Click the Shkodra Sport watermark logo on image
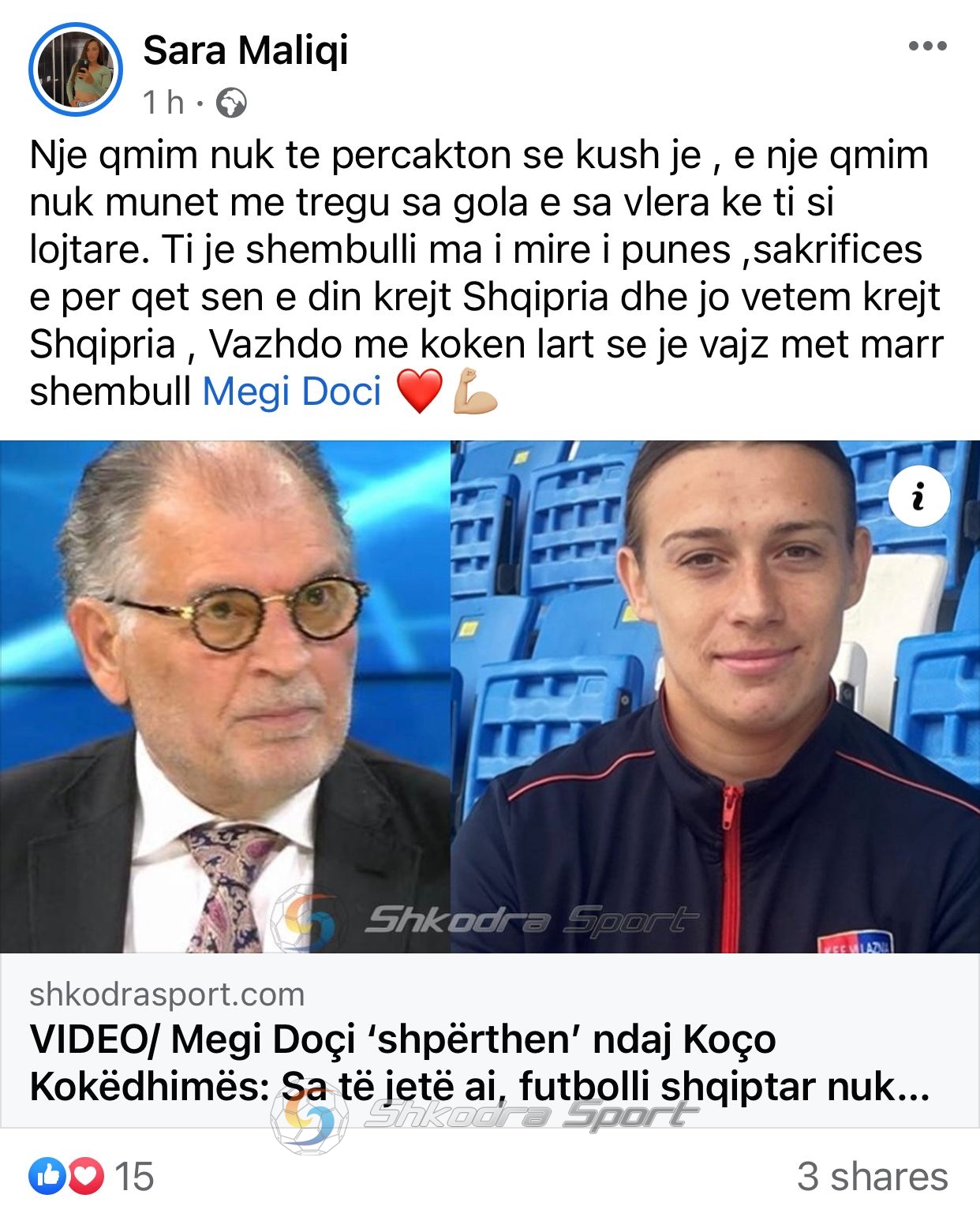The width and height of the screenshot is (980, 1217). (484, 919)
